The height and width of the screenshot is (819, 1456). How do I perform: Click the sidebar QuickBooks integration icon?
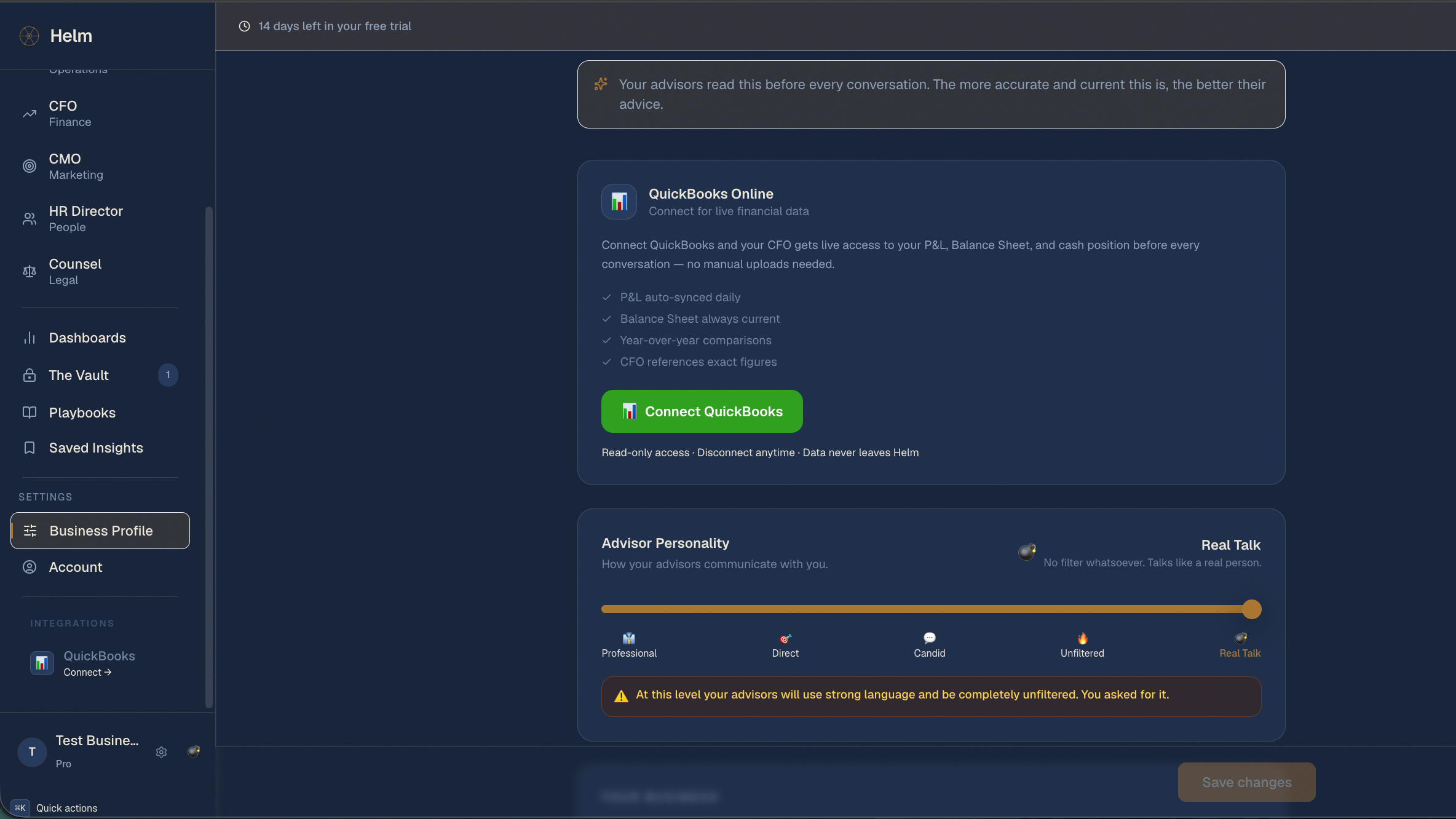tap(42, 663)
